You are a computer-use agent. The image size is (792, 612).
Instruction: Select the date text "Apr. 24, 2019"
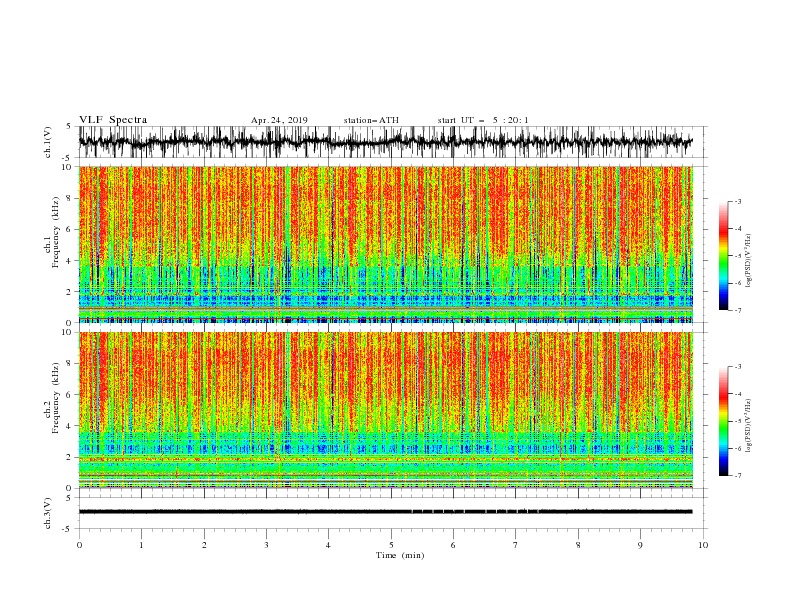(279, 120)
